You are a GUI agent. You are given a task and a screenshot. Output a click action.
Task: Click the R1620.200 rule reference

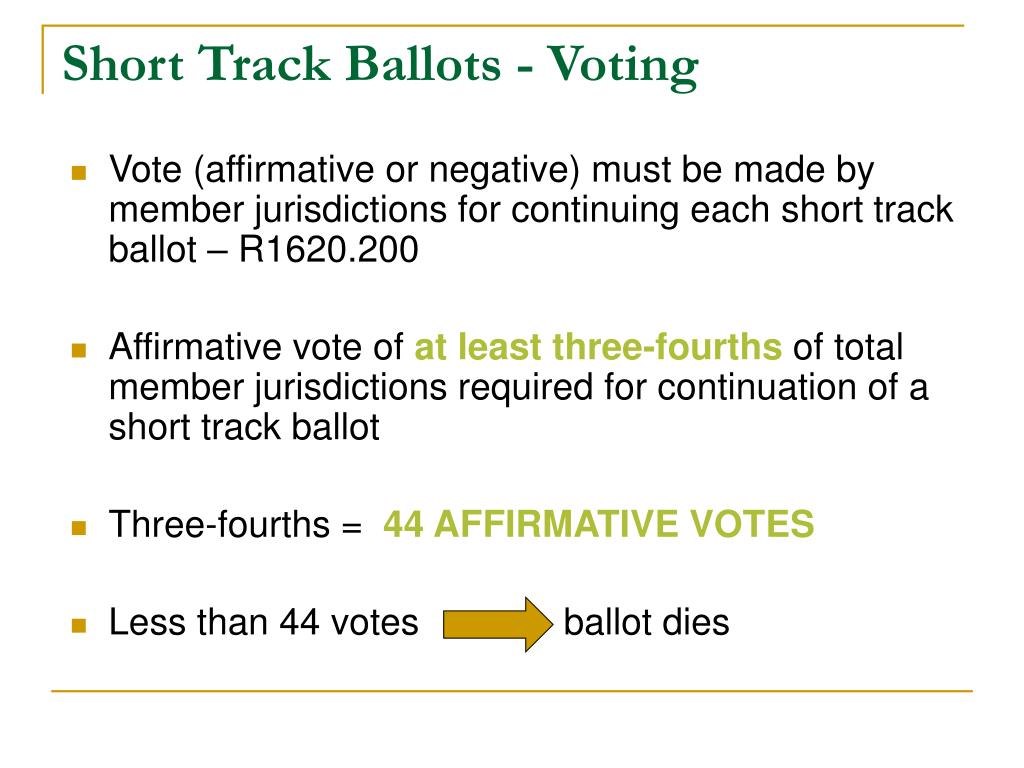tap(328, 249)
